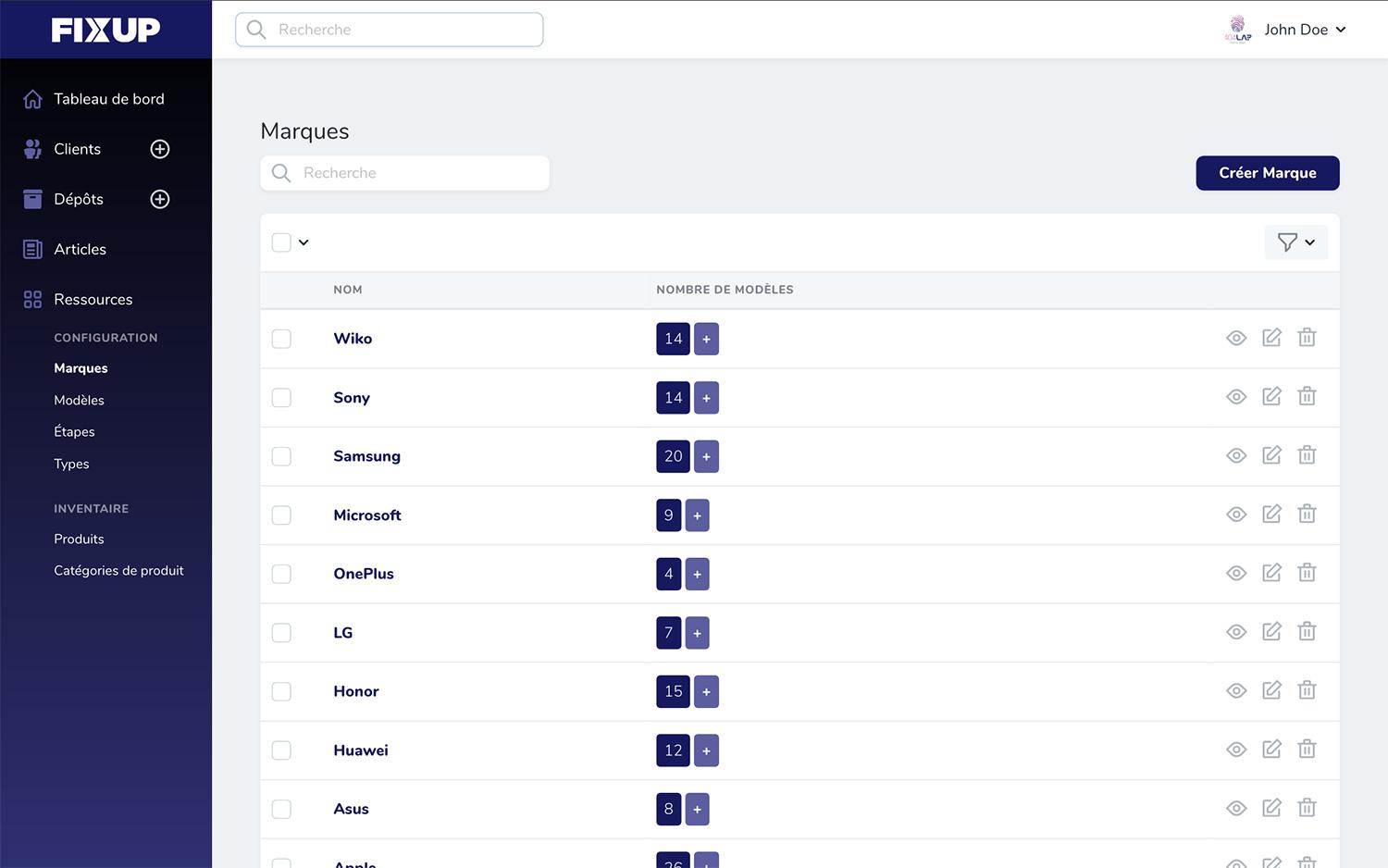Tick the OnePlus row checkbox

[281, 574]
